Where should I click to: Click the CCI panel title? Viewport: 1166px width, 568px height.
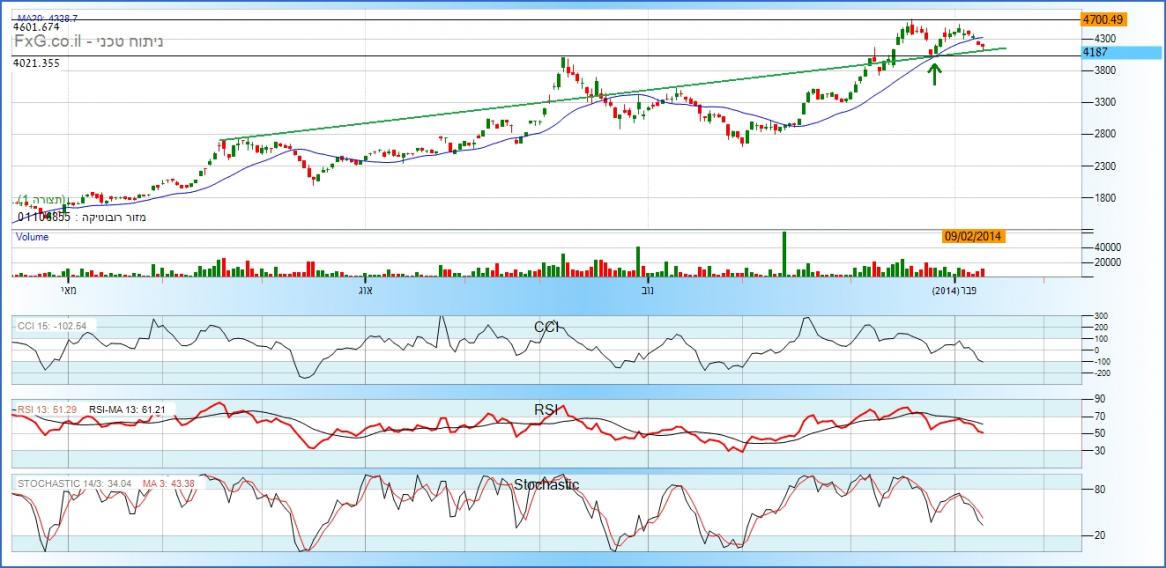(547, 326)
